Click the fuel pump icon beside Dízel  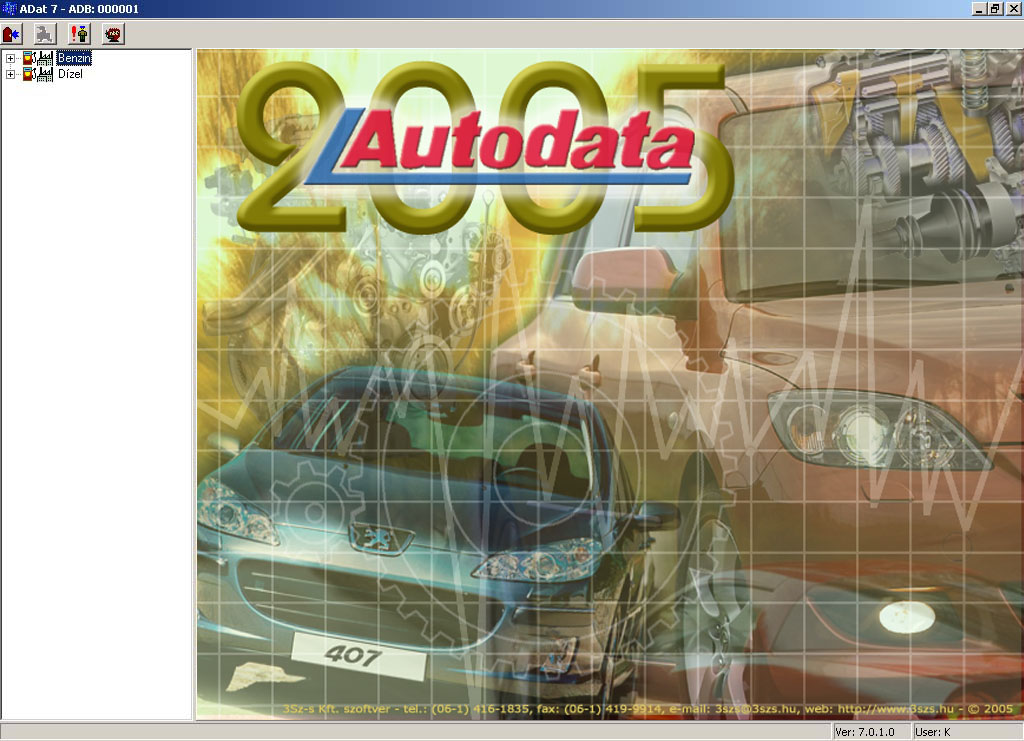point(29,74)
